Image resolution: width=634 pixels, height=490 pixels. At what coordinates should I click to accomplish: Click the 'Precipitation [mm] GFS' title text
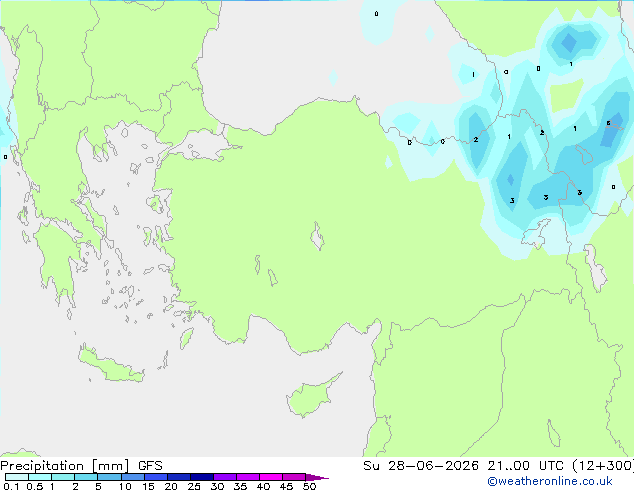tap(81, 466)
